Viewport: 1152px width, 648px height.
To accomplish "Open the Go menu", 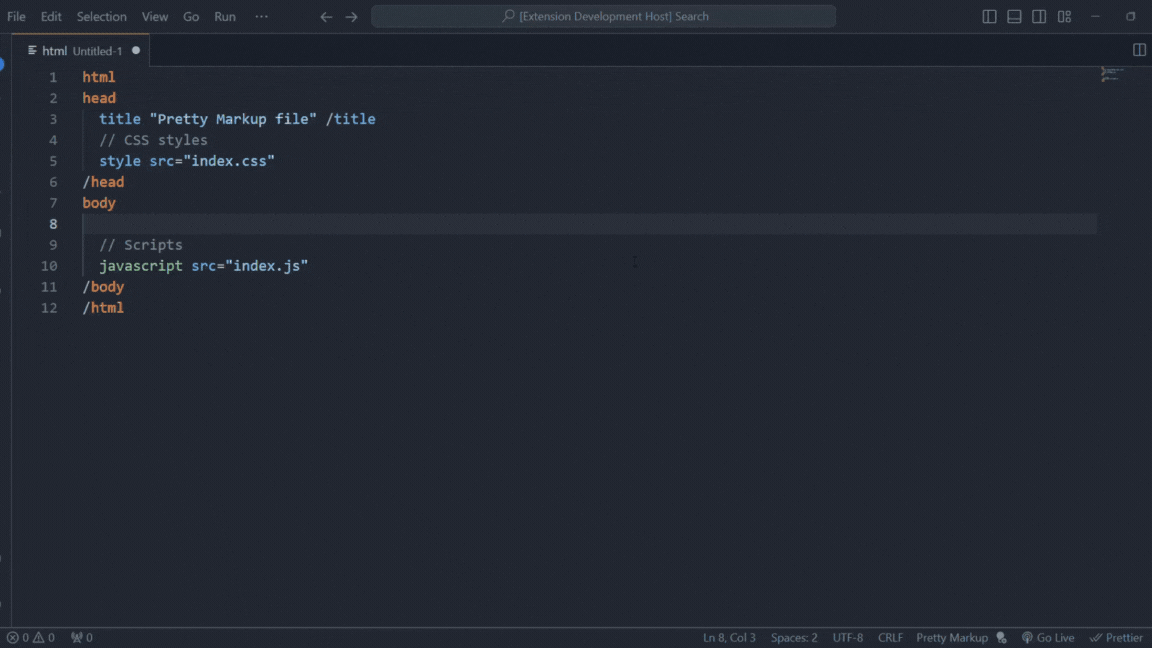I will pos(191,16).
